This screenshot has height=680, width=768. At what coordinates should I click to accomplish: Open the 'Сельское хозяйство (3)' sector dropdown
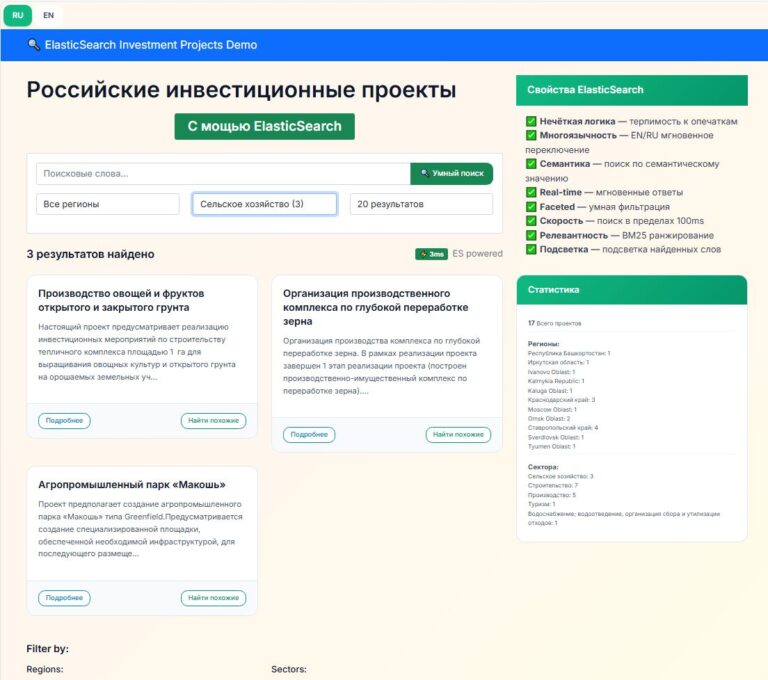[264, 204]
